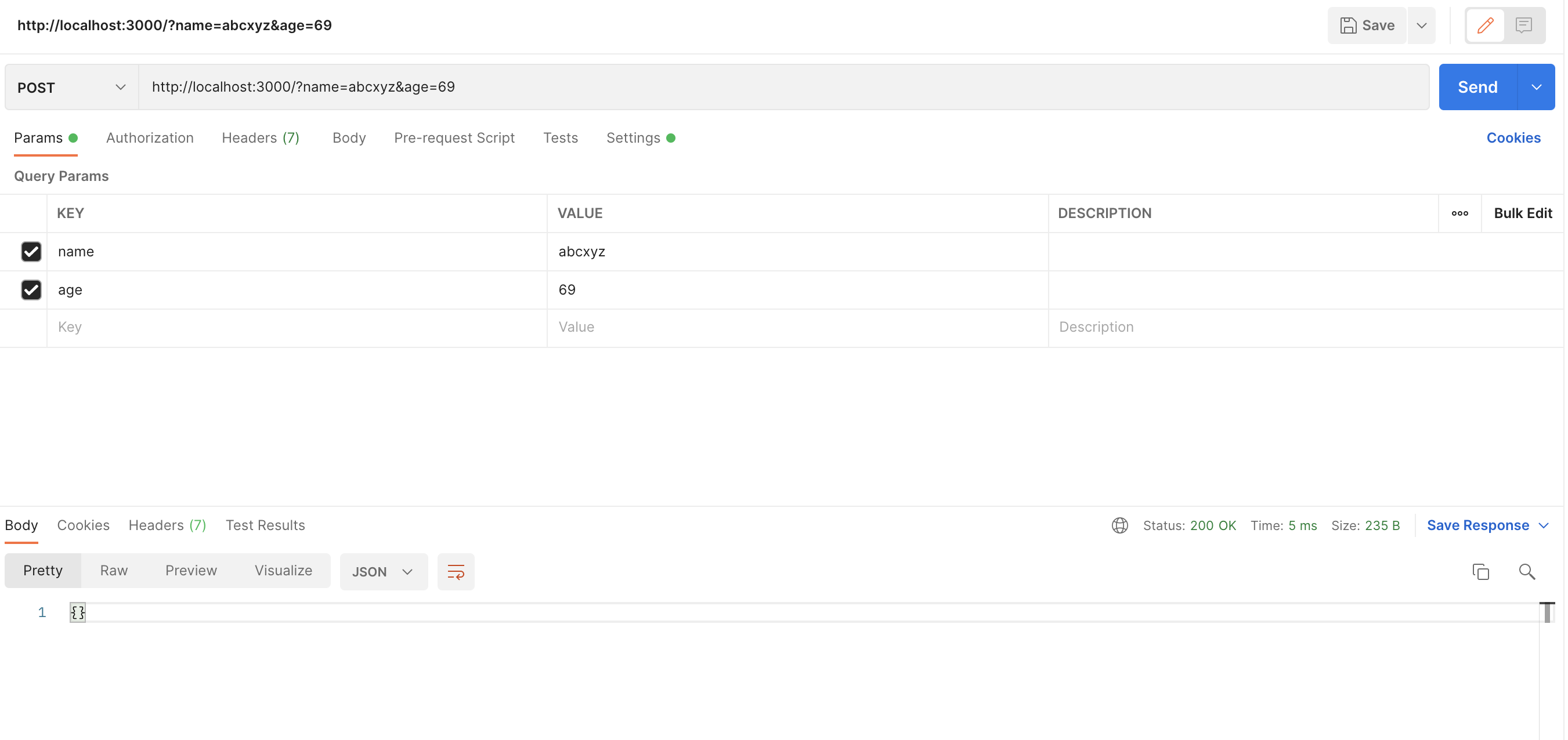
Task: Open the Settings tab
Action: pos(640,138)
